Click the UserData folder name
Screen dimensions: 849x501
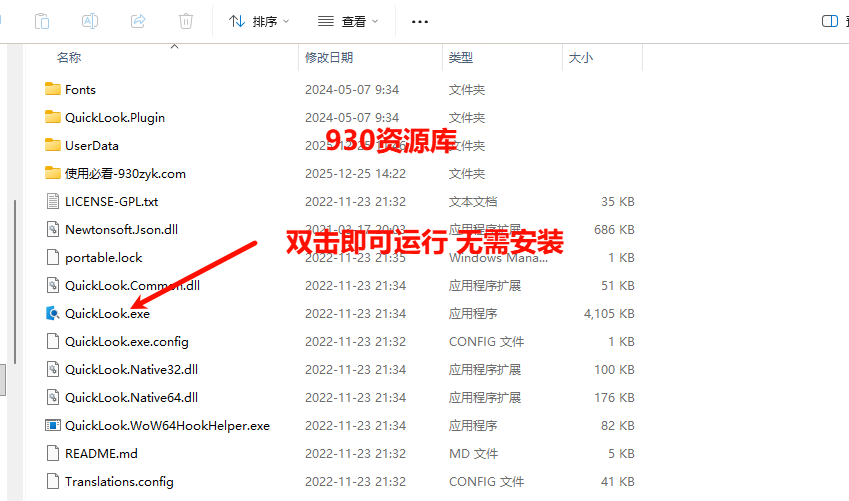92,146
